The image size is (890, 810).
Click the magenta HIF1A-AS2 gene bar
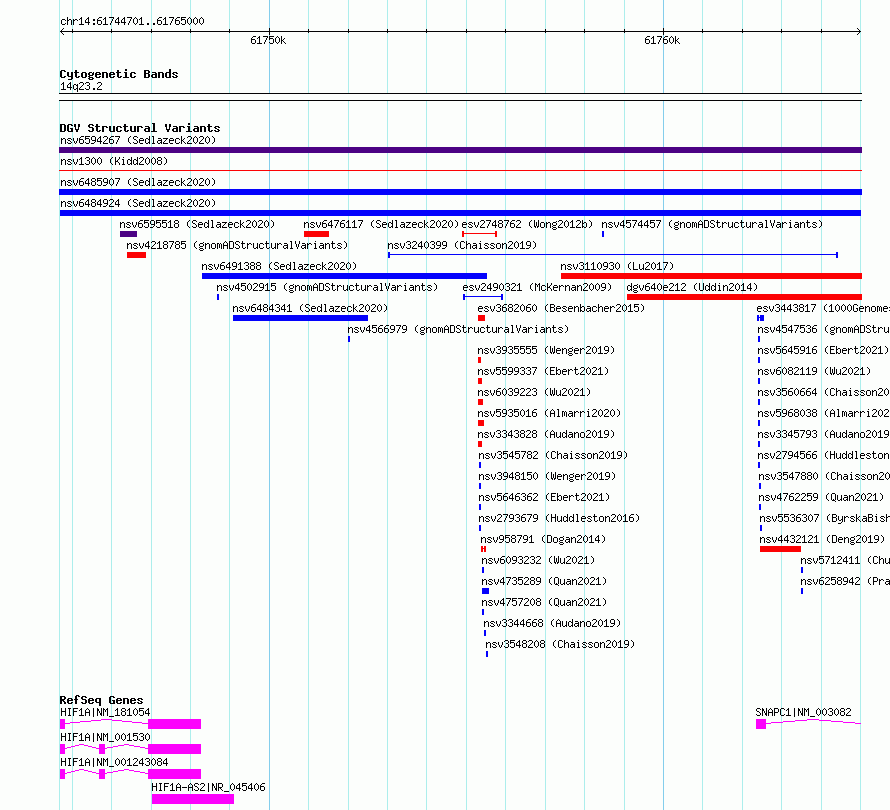pos(192,799)
